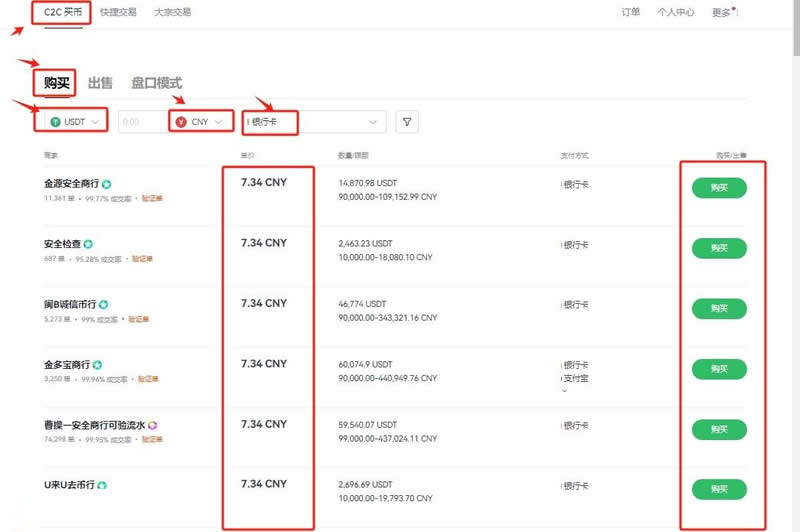
Task: Open the USDT coin dropdown
Action: pyautogui.click(x=73, y=122)
